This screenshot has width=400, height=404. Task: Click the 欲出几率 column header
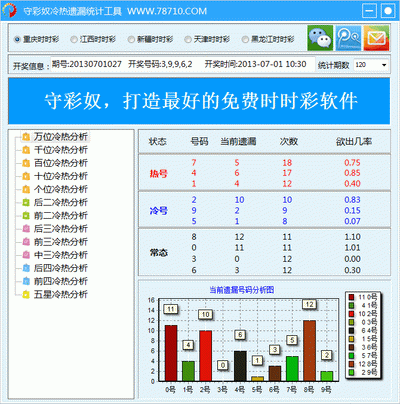click(354, 142)
